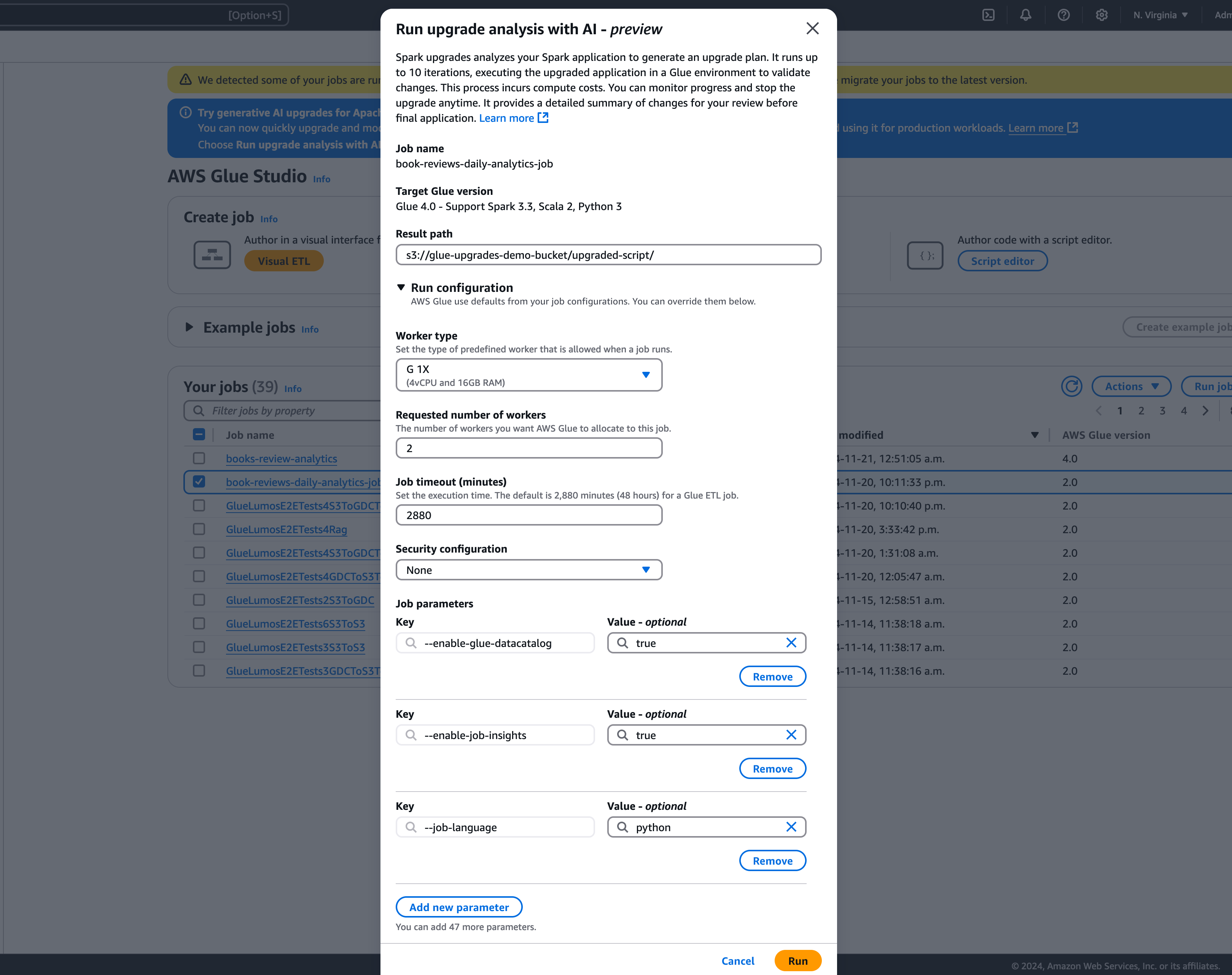
Task: Click the Result path S3 input field
Action: click(x=608, y=254)
